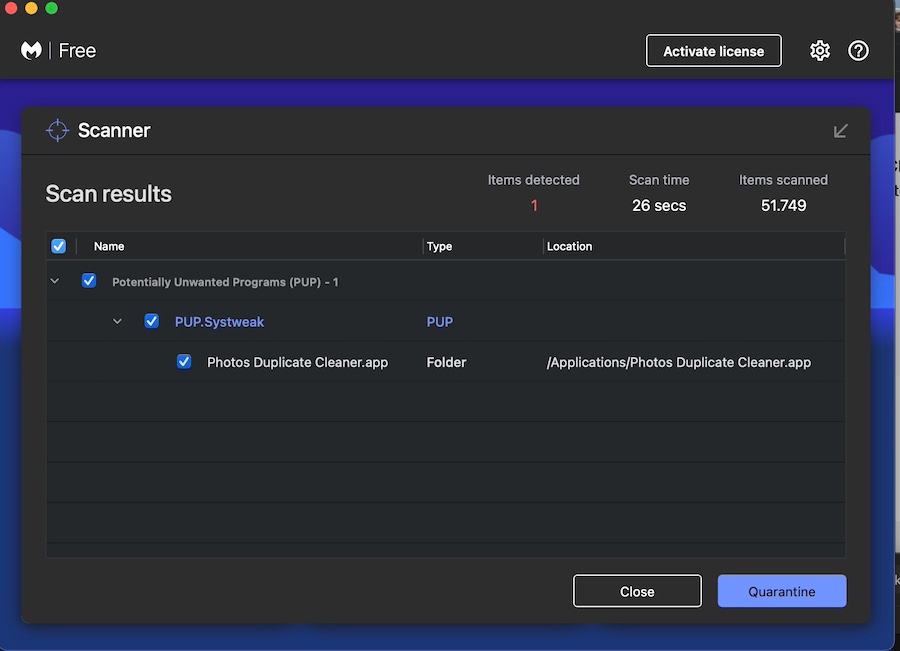Sort results by the Type column header
Image resolution: width=900 pixels, height=651 pixels.
click(439, 246)
